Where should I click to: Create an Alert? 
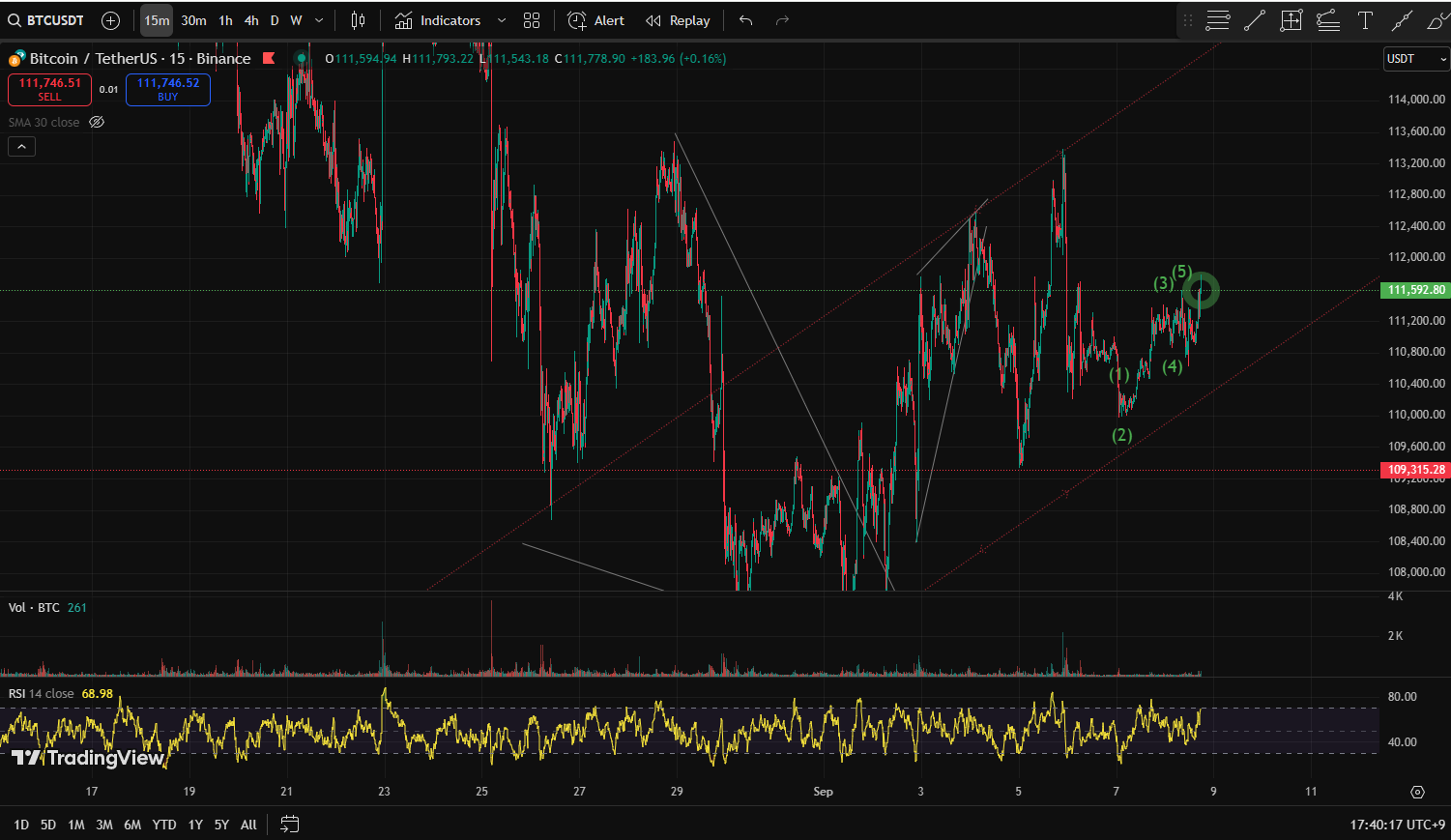(x=596, y=20)
